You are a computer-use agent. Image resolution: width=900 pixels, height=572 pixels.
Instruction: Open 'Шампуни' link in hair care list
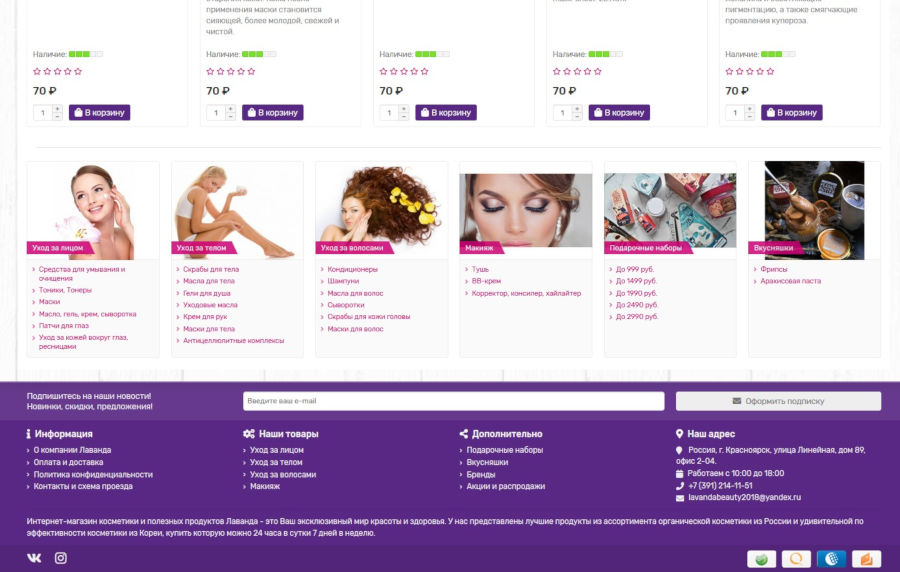[x=343, y=281]
